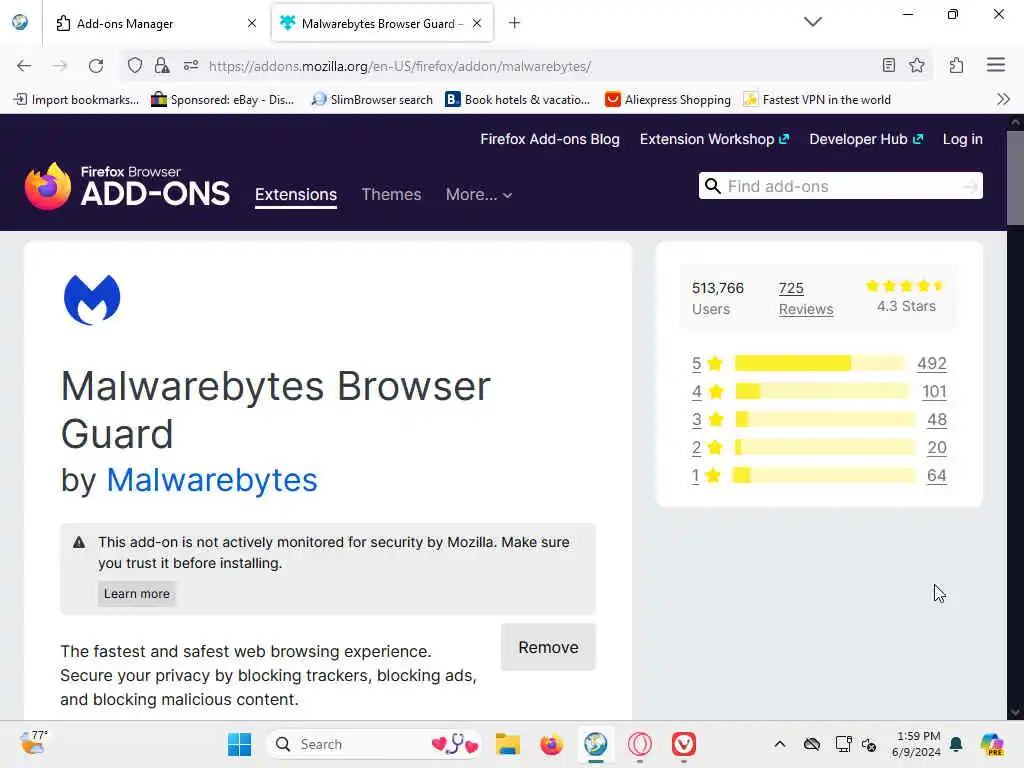Screen dimensions: 1024x768
Task: Click the forward navigation arrow
Action: [59, 65]
